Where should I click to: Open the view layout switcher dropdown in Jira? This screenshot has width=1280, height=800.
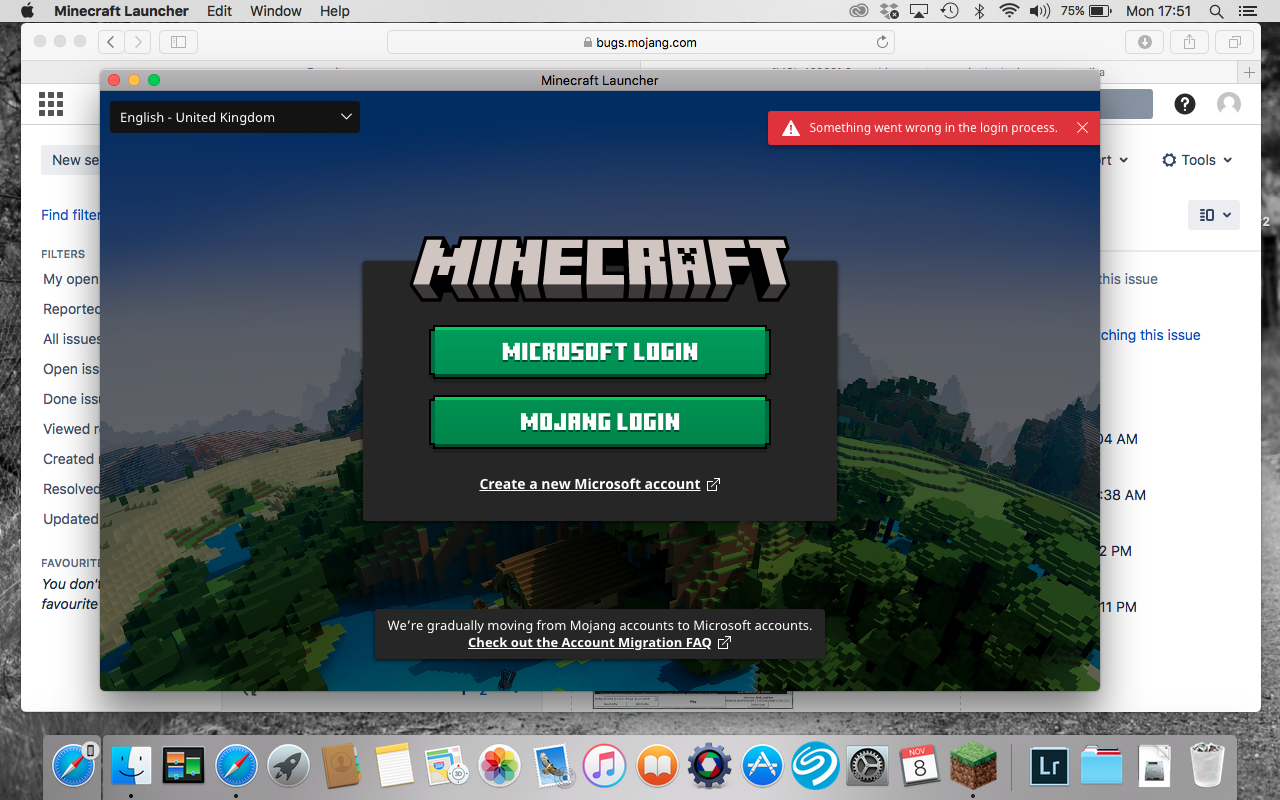point(1214,215)
